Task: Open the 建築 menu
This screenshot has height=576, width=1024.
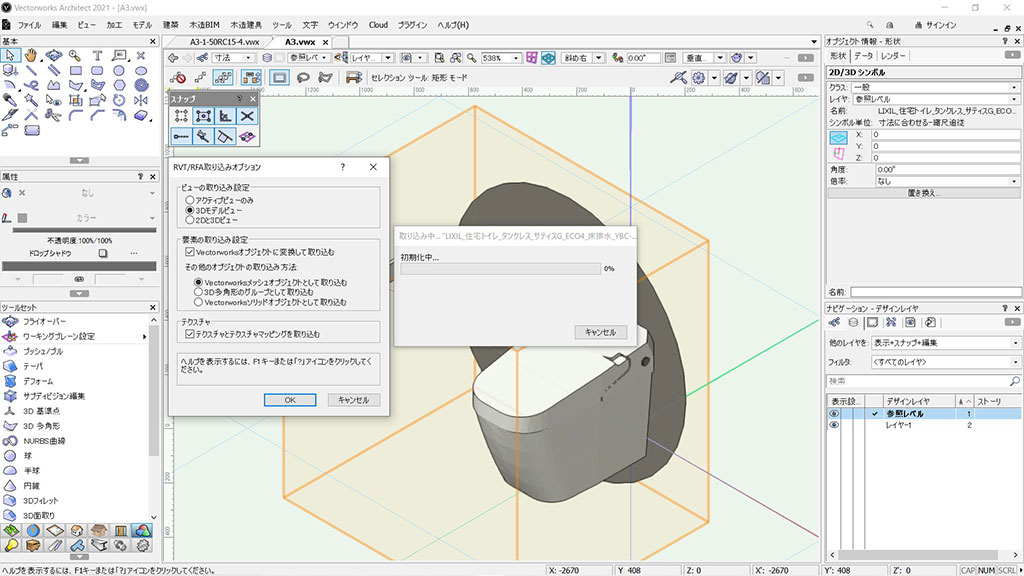Action: tap(171, 24)
